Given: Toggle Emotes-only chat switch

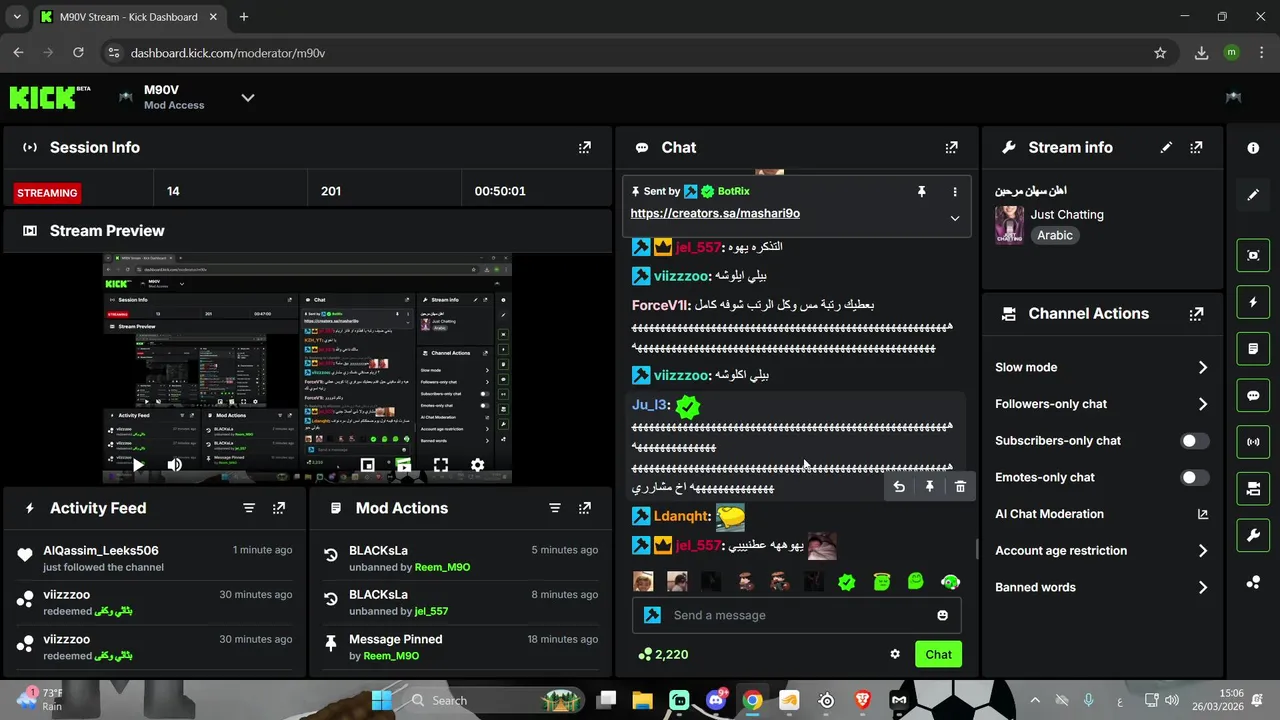Looking at the screenshot, I should [x=1194, y=478].
